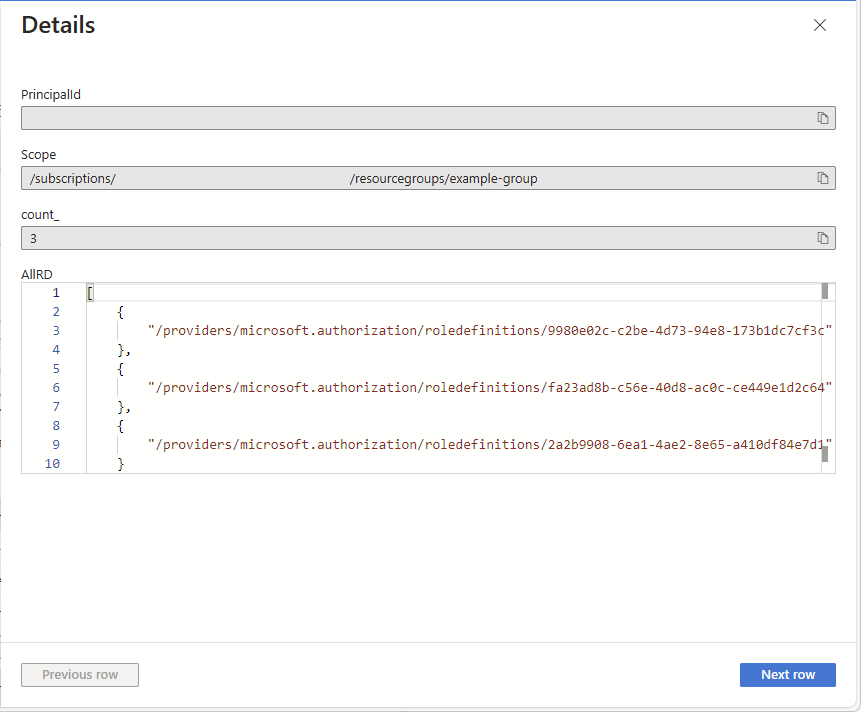Image resolution: width=861 pixels, height=712 pixels.
Task: Select line number 3 in the AllRD editor
Action: (56, 330)
